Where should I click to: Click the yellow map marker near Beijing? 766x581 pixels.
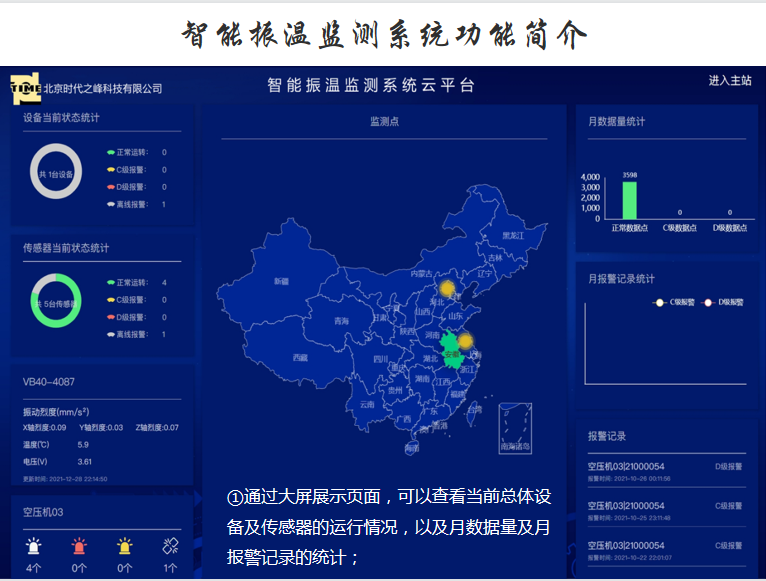point(447,289)
